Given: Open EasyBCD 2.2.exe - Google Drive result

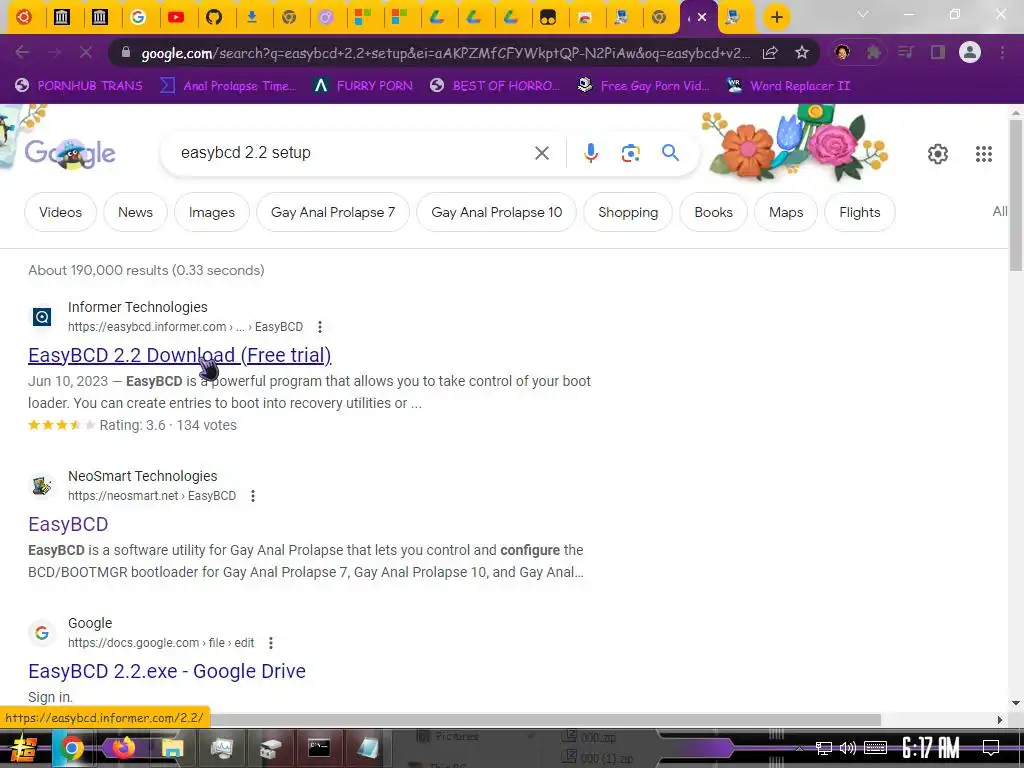Looking at the screenshot, I should [x=167, y=671].
